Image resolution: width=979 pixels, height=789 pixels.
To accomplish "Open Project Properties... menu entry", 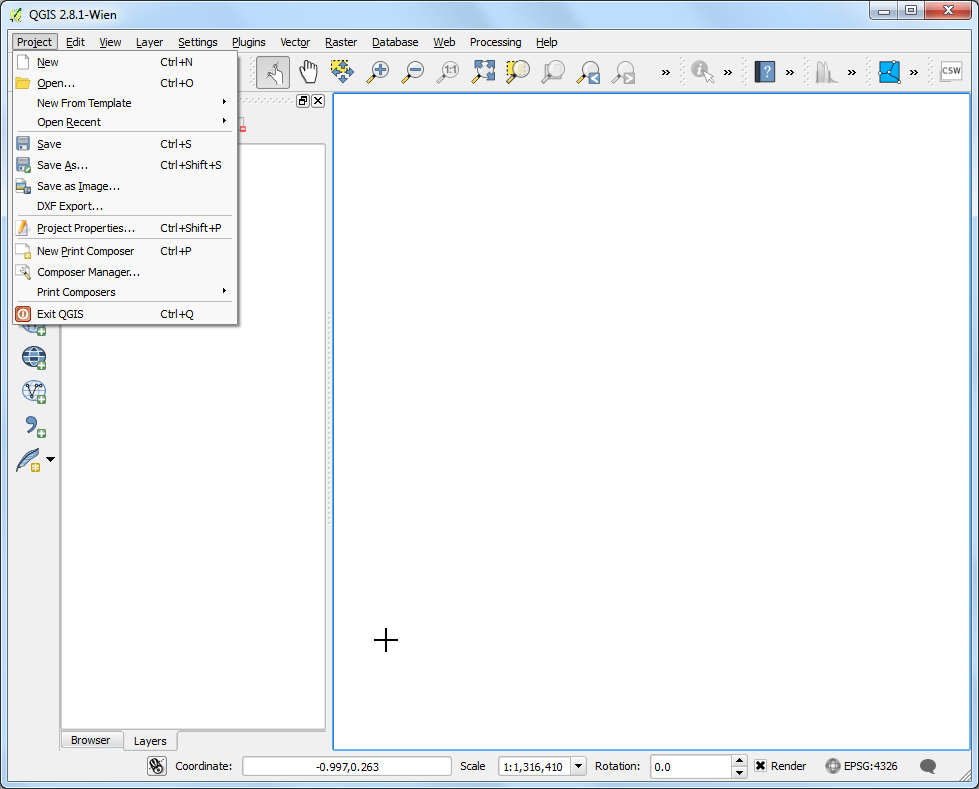I will coord(125,228).
